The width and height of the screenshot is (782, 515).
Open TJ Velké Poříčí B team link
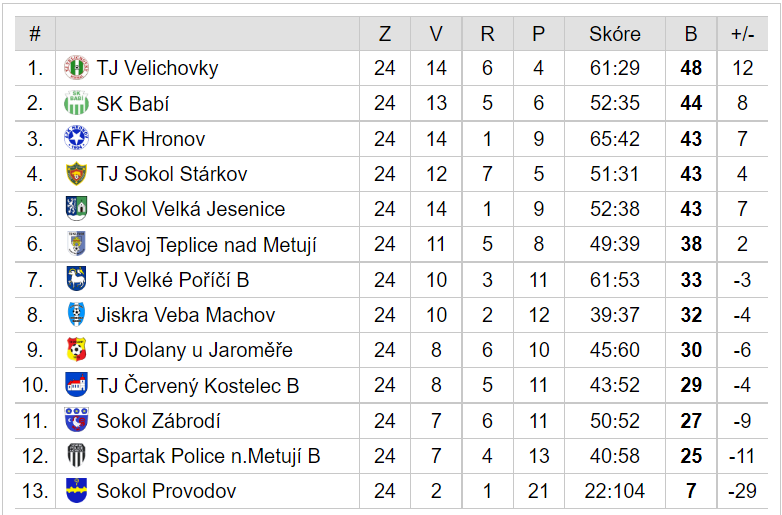coord(172,280)
